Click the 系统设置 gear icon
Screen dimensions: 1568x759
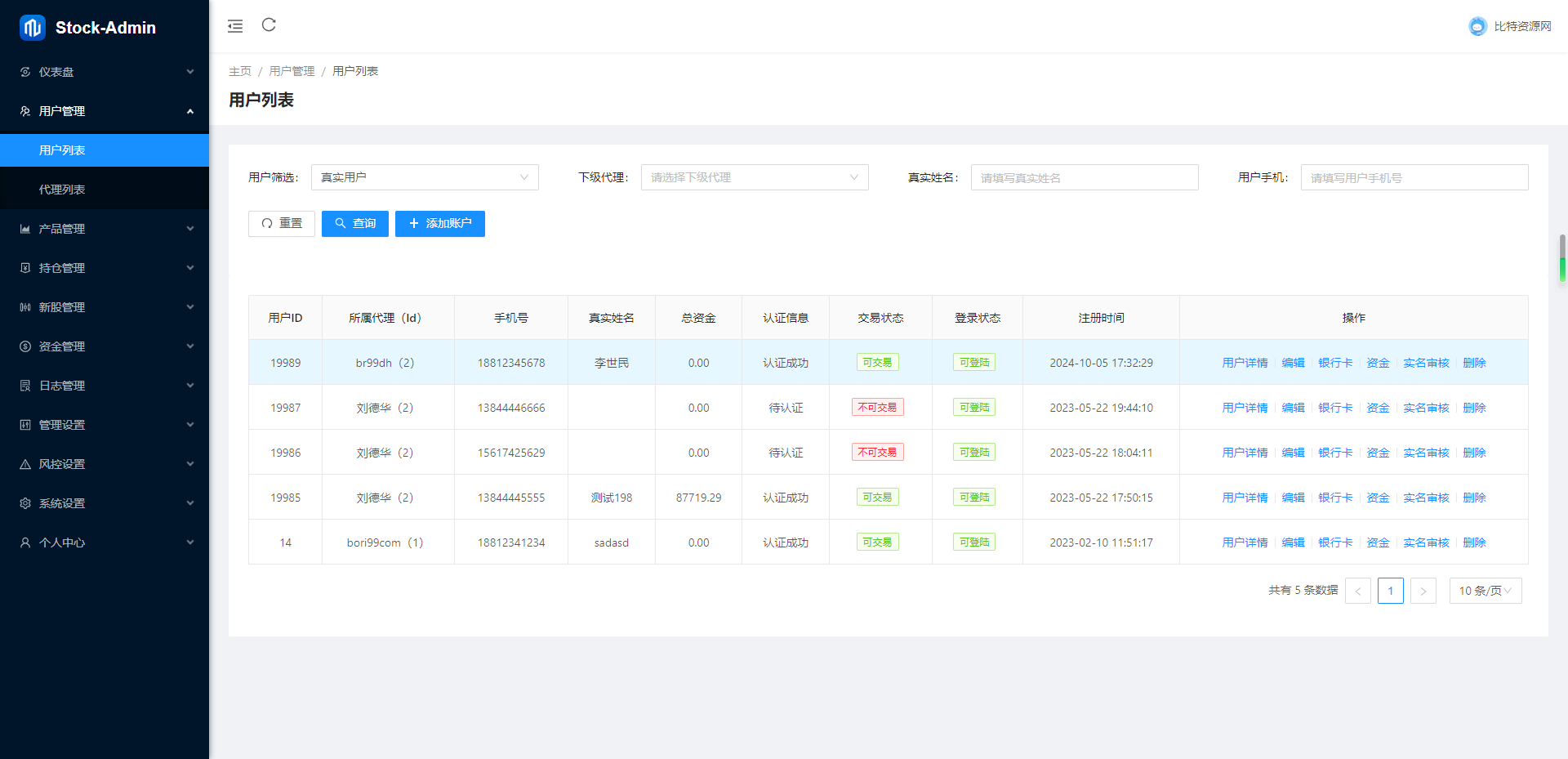tap(24, 502)
